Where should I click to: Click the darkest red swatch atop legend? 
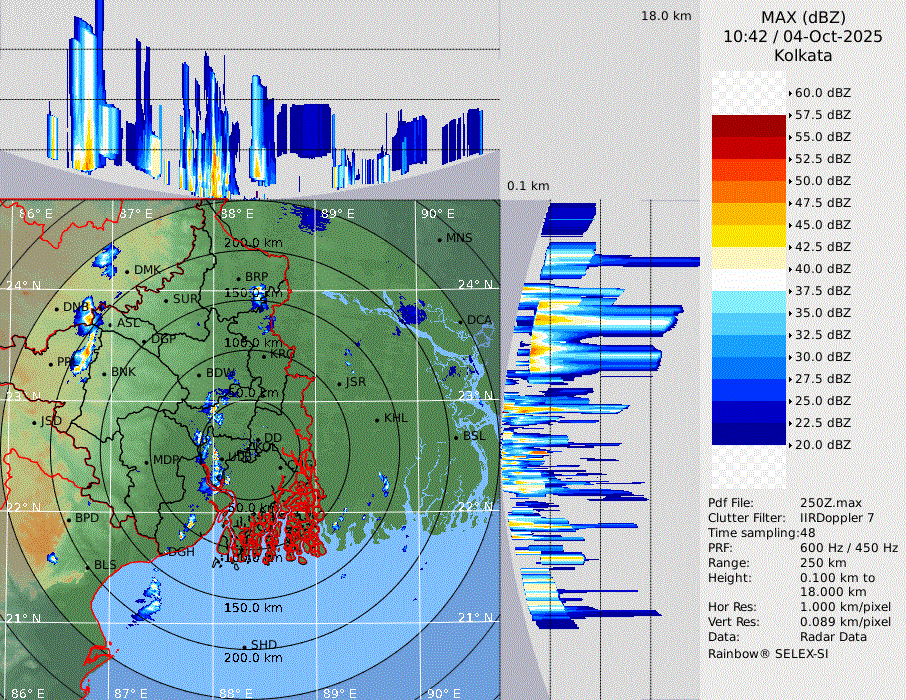click(x=748, y=126)
